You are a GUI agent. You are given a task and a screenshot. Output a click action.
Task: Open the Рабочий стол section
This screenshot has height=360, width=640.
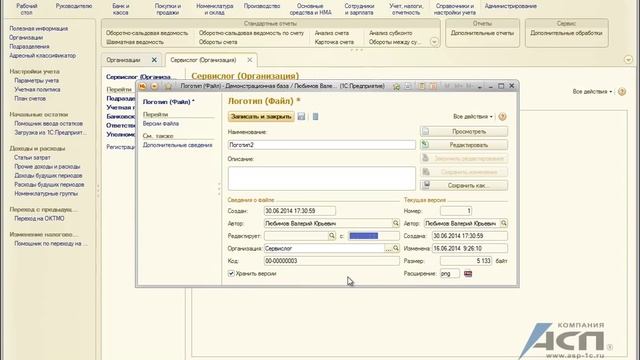click(x=27, y=9)
